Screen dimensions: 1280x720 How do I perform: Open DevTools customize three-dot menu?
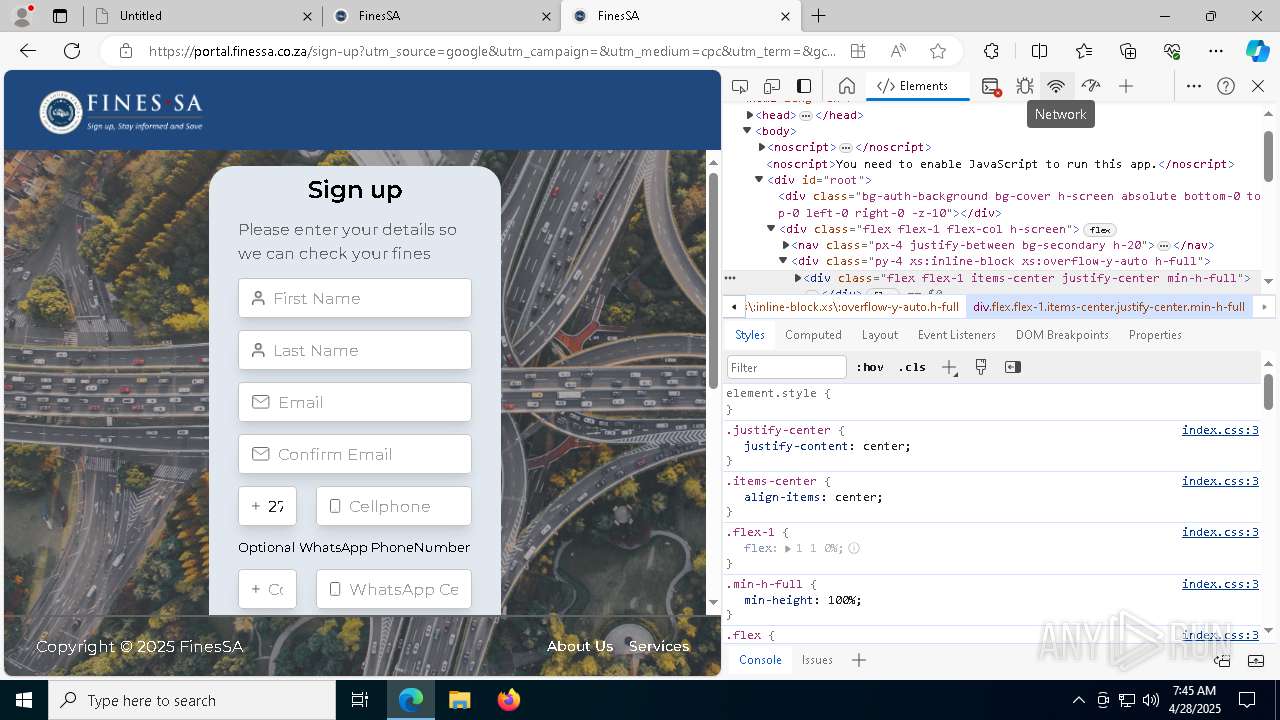(1194, 86)
